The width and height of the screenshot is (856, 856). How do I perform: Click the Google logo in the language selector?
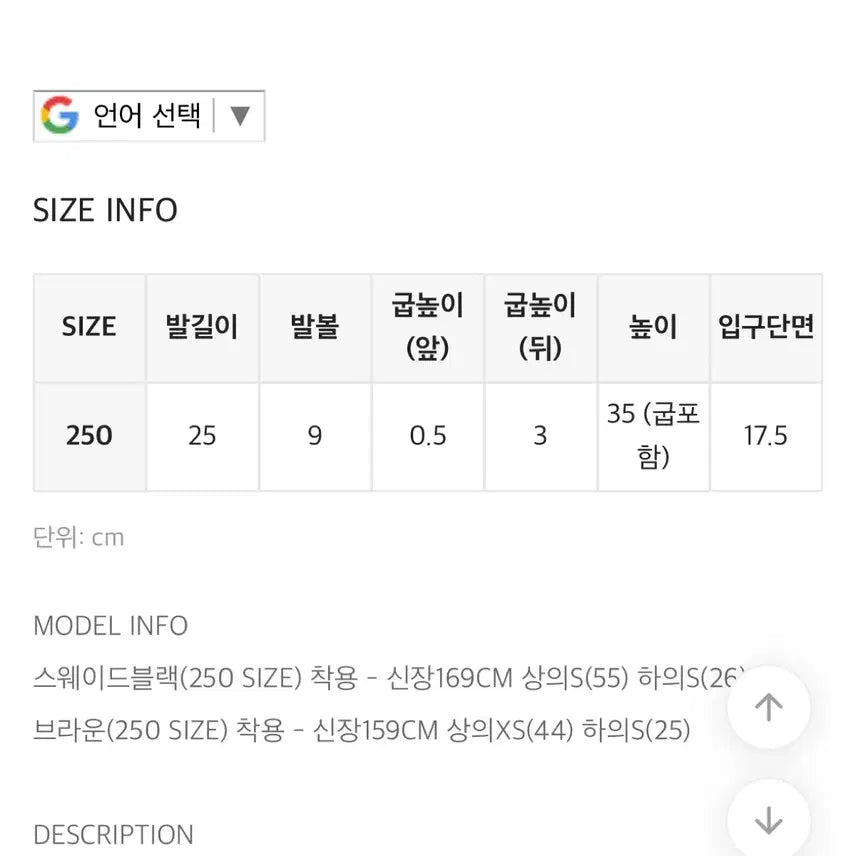[x=60, y=114]
